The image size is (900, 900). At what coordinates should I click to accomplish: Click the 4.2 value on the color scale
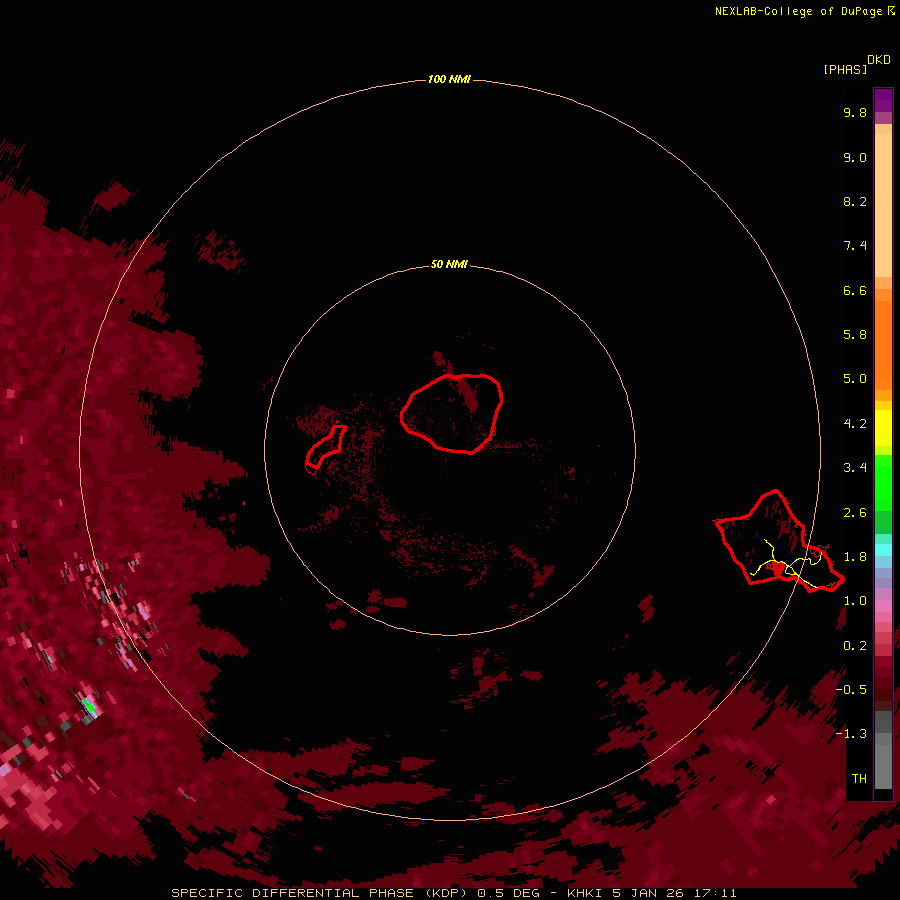855,424
